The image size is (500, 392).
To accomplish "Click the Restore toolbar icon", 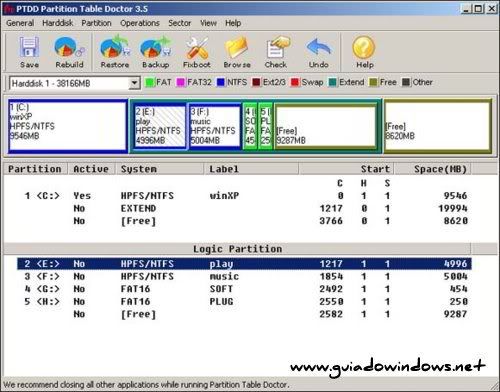I will (115, 47).
